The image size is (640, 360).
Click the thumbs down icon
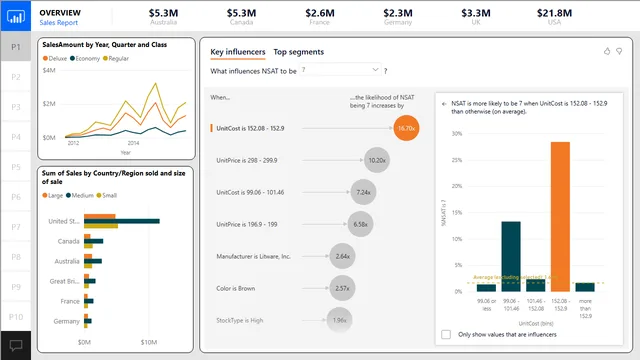click(619, 51)
